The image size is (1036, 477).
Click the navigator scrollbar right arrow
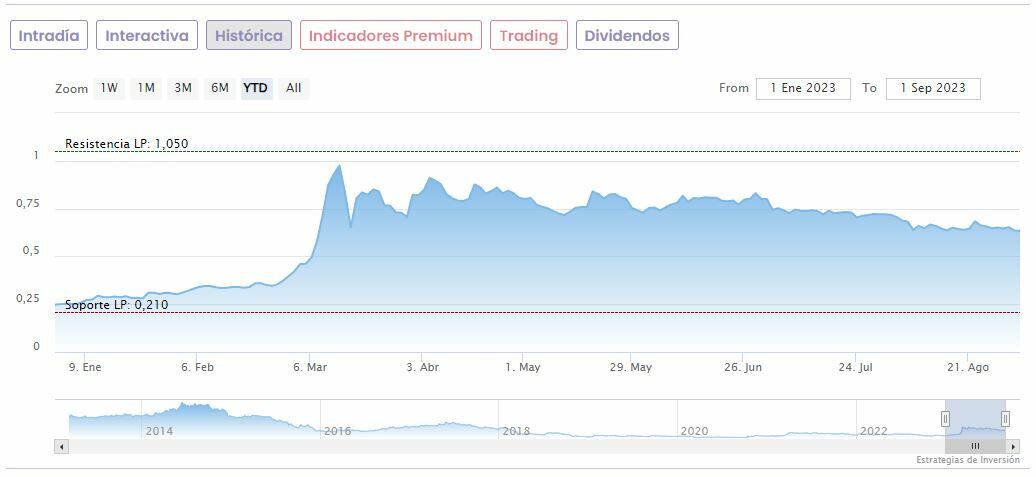pyautogui.click(x=1013, y=446)
